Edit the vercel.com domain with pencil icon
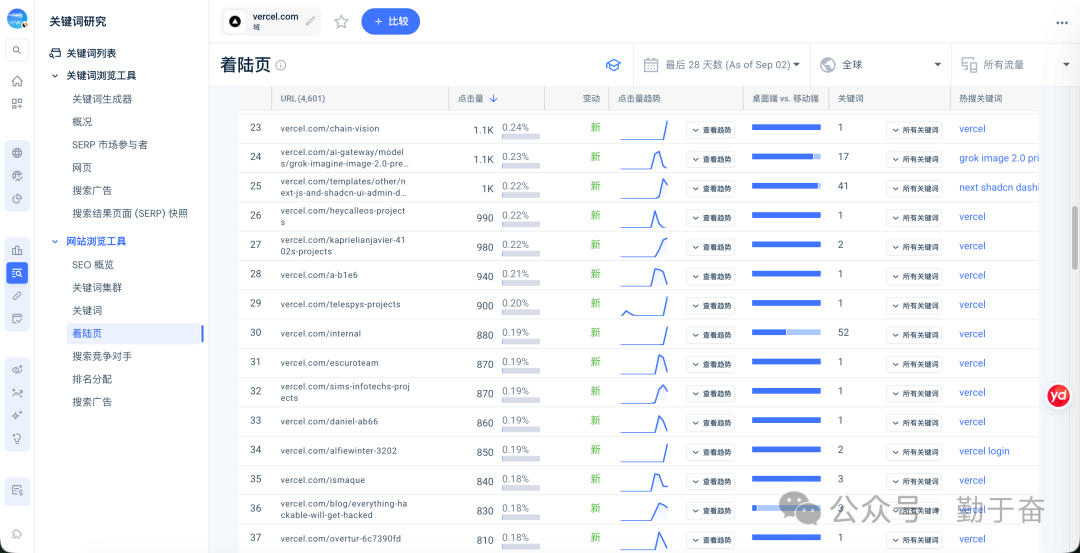The height and width of the screenshot is (553, 1080). coord(311,21)
